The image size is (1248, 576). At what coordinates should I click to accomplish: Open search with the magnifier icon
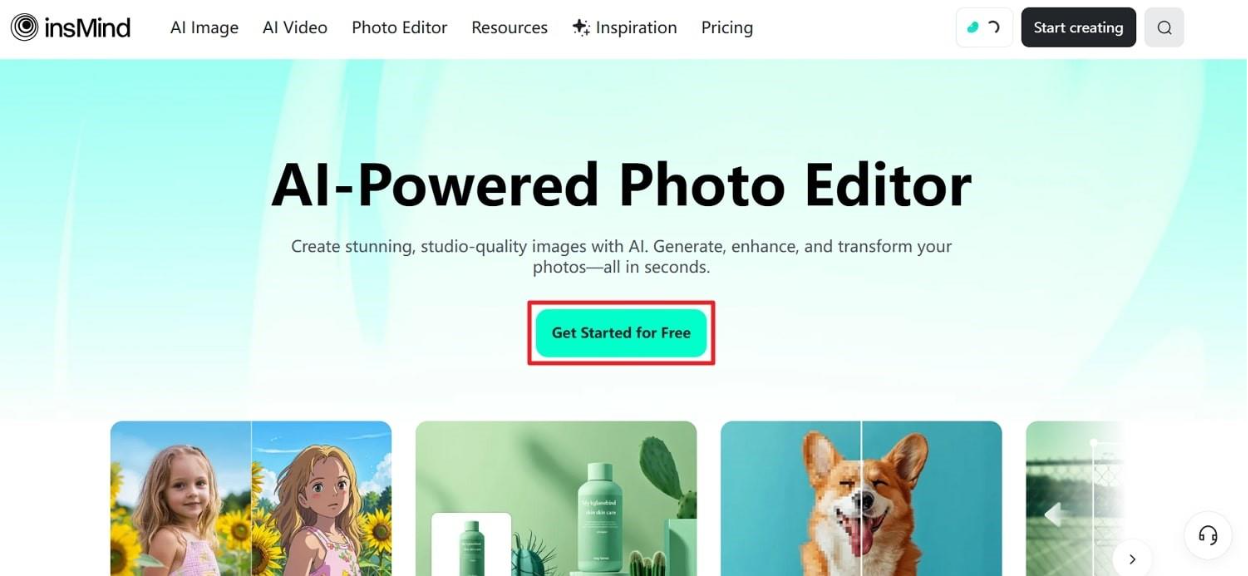coord(1164,28)
